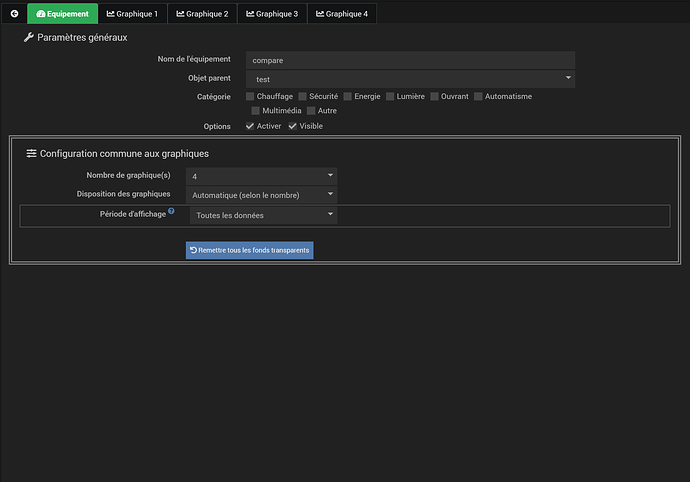This screenshot has height=482, width=690.
Task: Open the Equipement tab
Action: [x=62, y=14]
